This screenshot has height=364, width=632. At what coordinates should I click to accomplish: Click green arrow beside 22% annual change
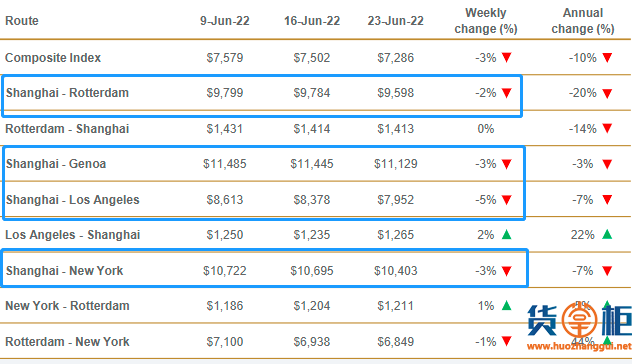coord(607,234)
